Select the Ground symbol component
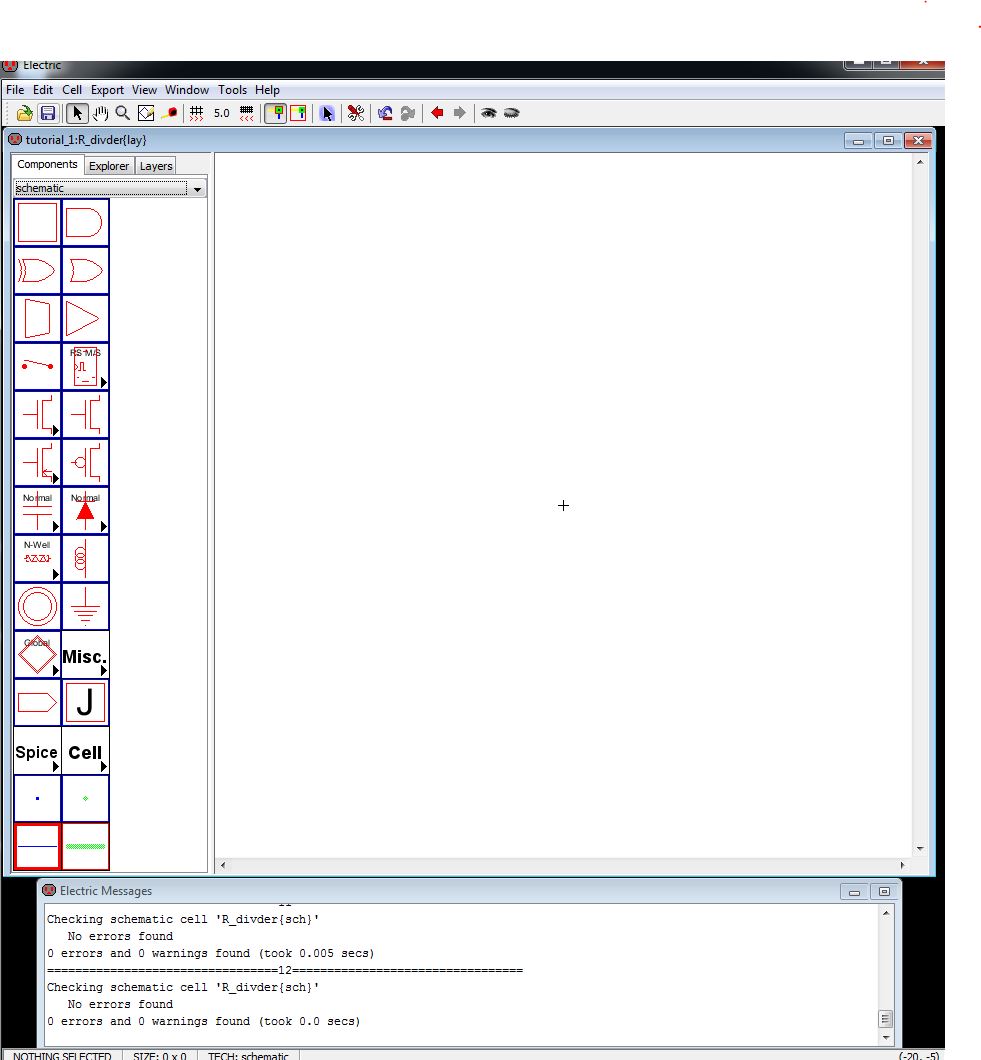Image resolution: width=981 pixels, height=1060 pixels. (85, 606)
